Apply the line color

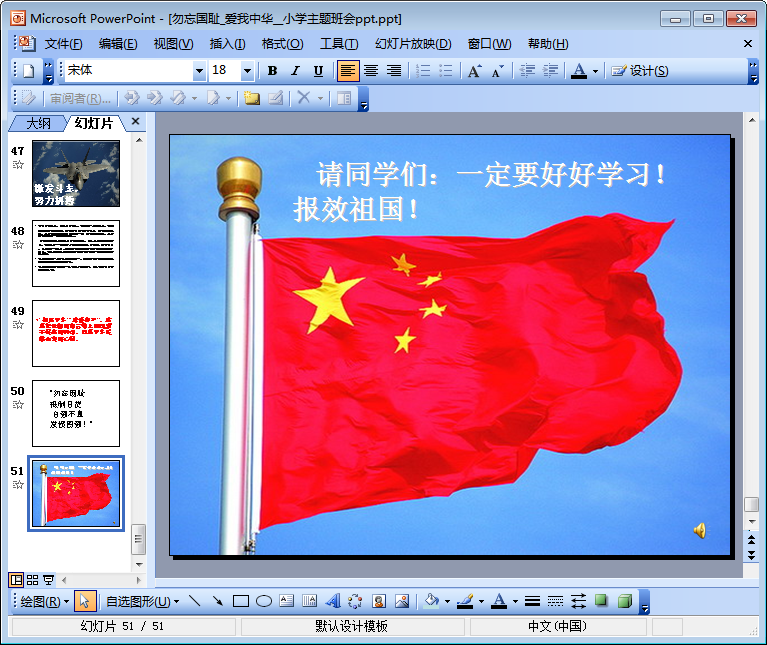coord(465,601)
